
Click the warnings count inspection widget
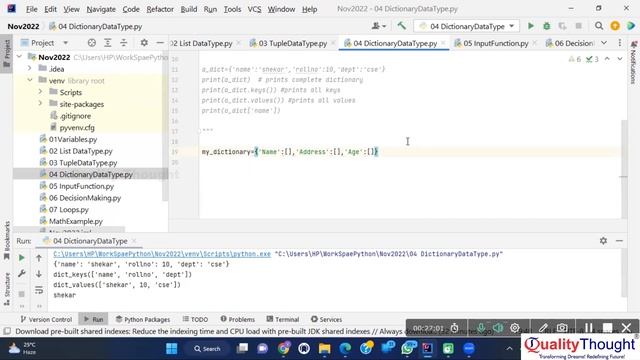[x=575, y=59]
